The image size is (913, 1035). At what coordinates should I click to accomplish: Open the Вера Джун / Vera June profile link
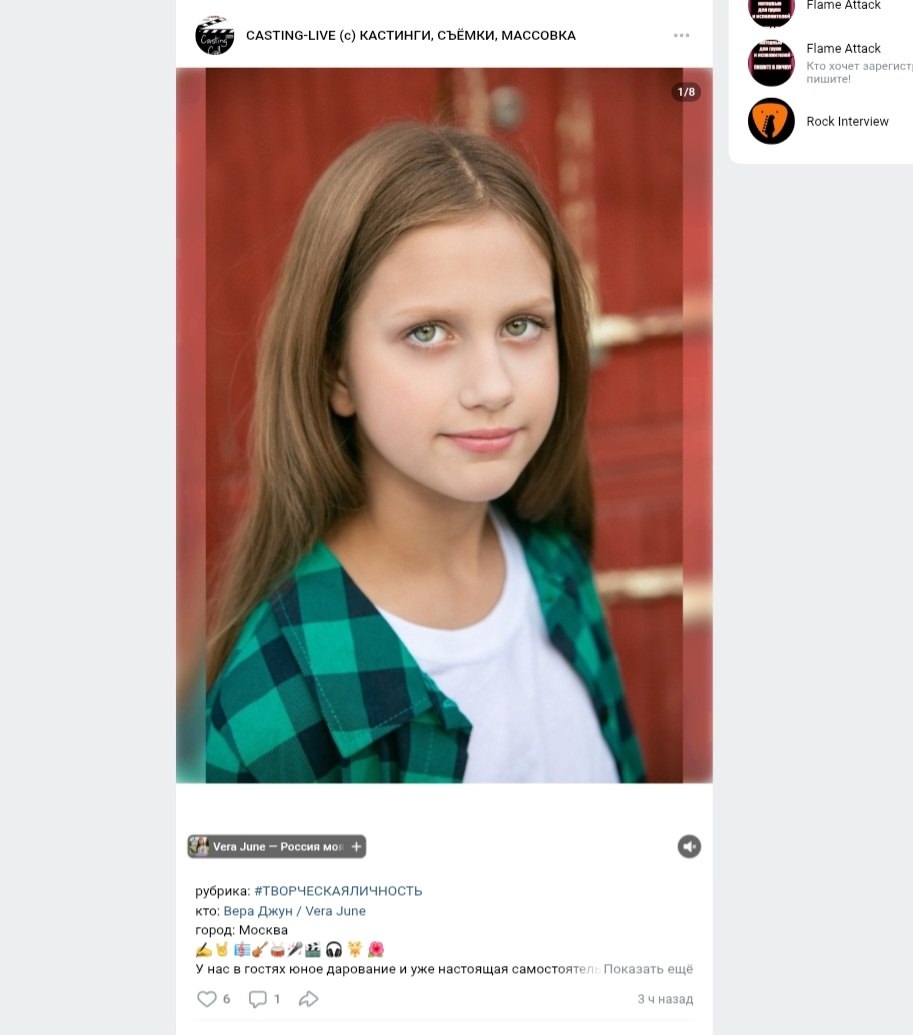(x=294, y=911)
